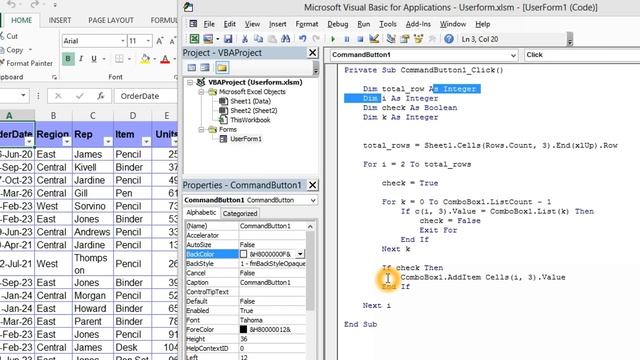The height and width of the screenshot is (360, 640).
Task: Collapse the Microsoft Excel Objects folder
Action: point(201,92)
